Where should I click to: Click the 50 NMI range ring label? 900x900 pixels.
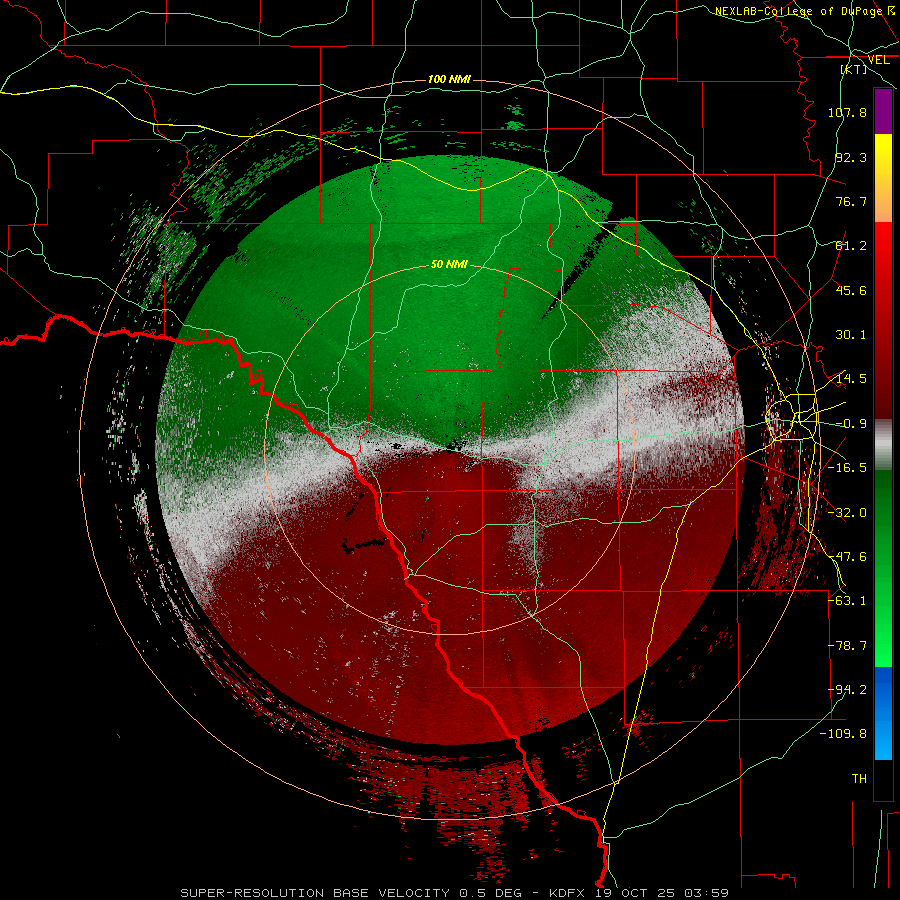[x=449, y=264]
